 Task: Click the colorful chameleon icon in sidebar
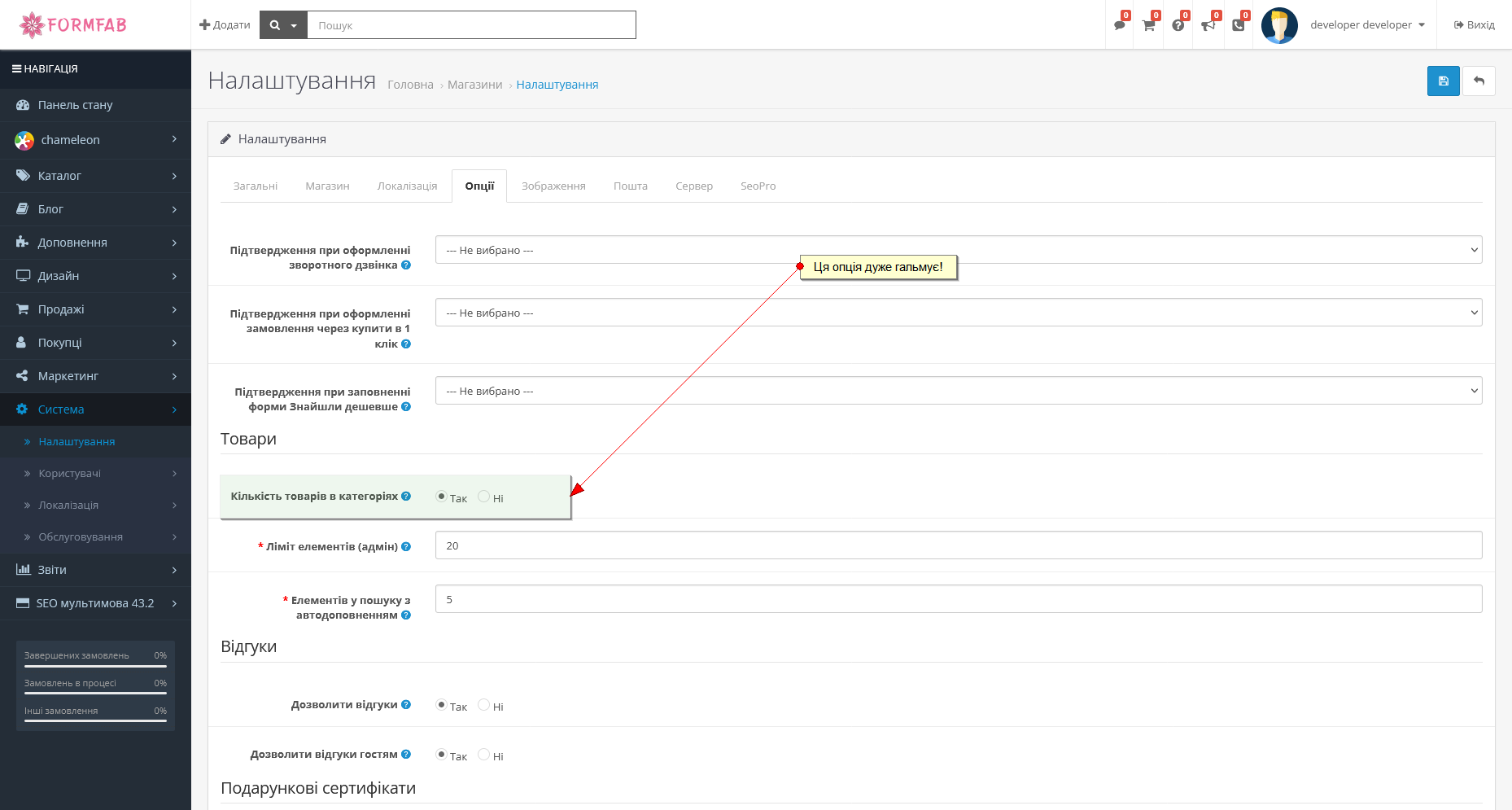24,140
